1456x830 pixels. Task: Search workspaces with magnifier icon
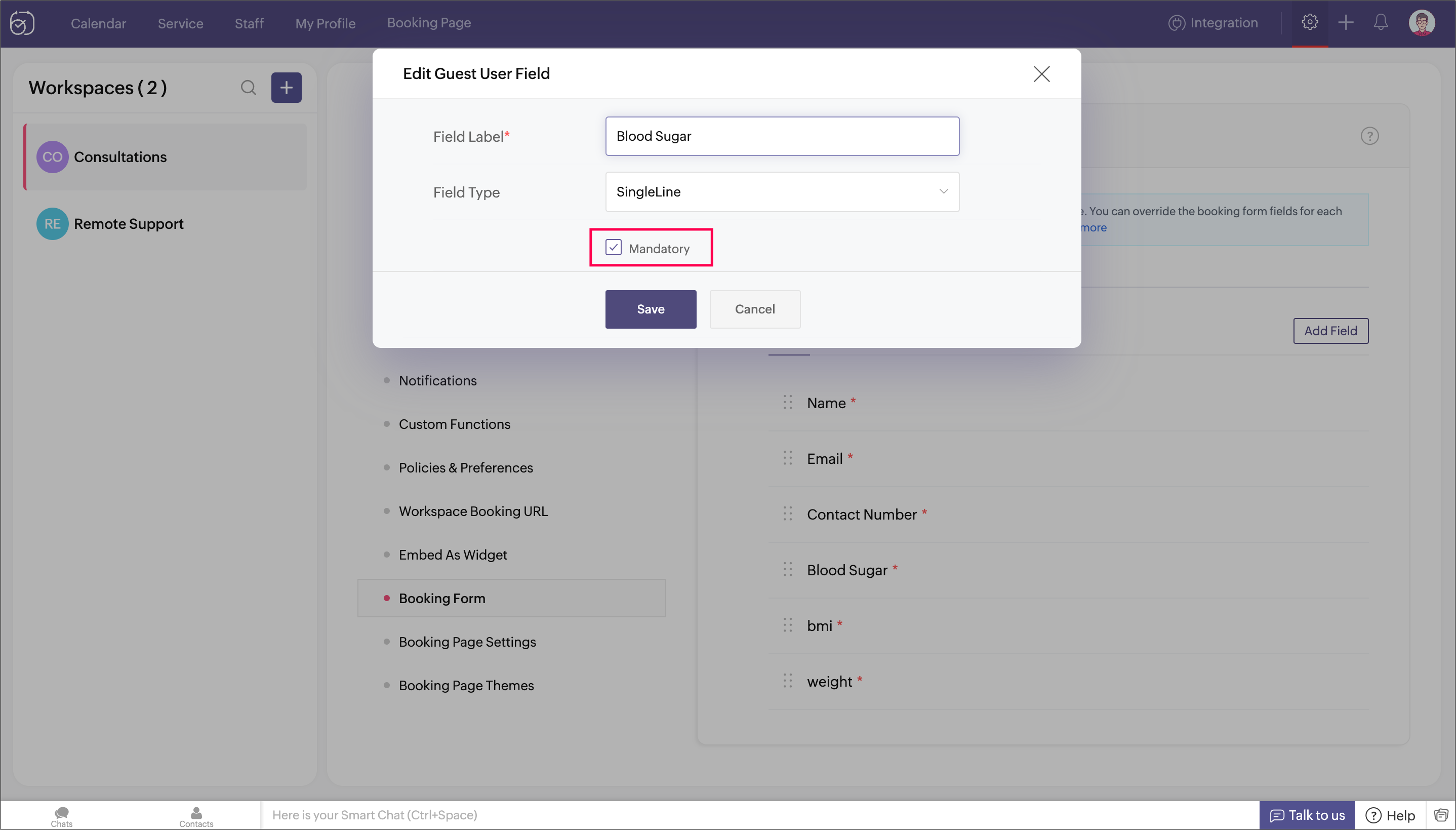tap(248, 88)
